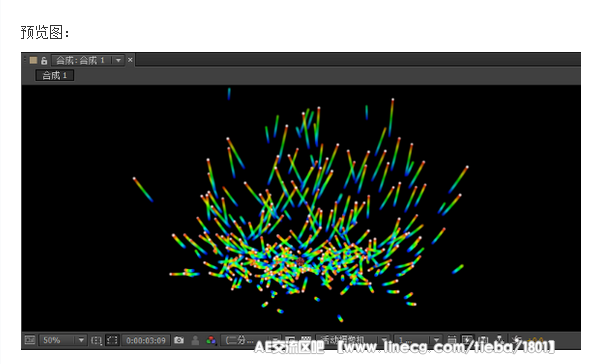The height and width of the screenshot is (364, 590).
Task: Click the 0:00:03:09 current time field
Action: click(146, 341)
